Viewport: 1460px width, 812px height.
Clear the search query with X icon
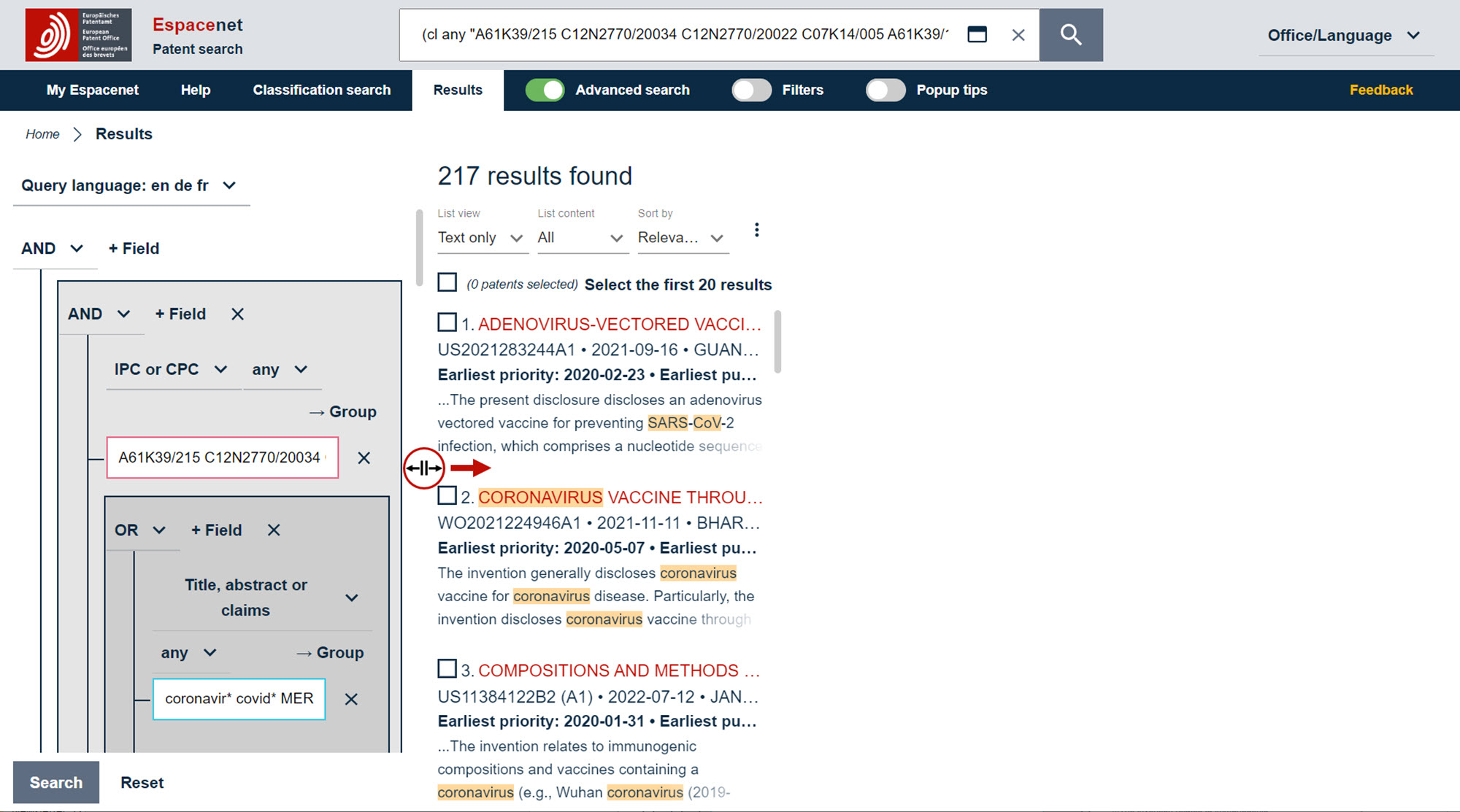pos(1018,34)
